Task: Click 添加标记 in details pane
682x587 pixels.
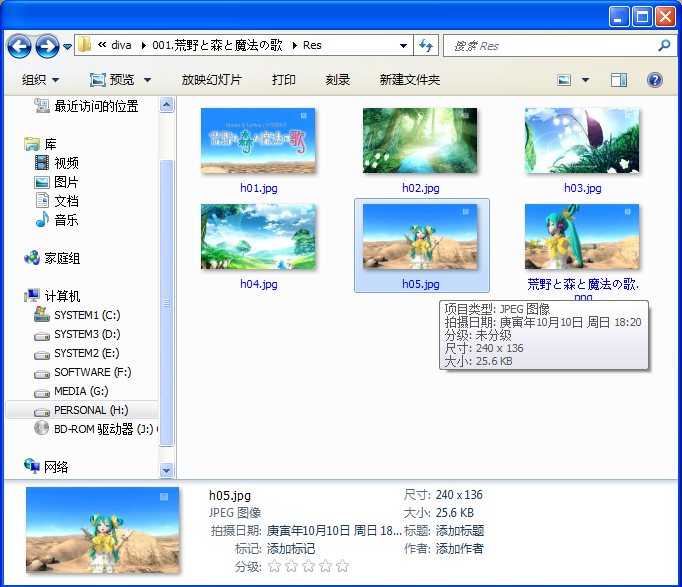Action: [x=291, y=549]
